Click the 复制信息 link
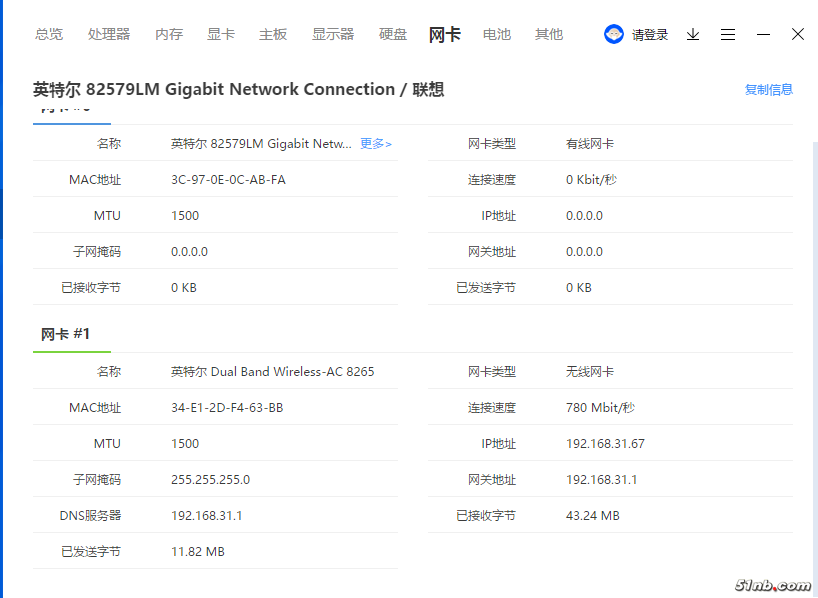Screen dimensions: 818x598 [x=768, y=89]
